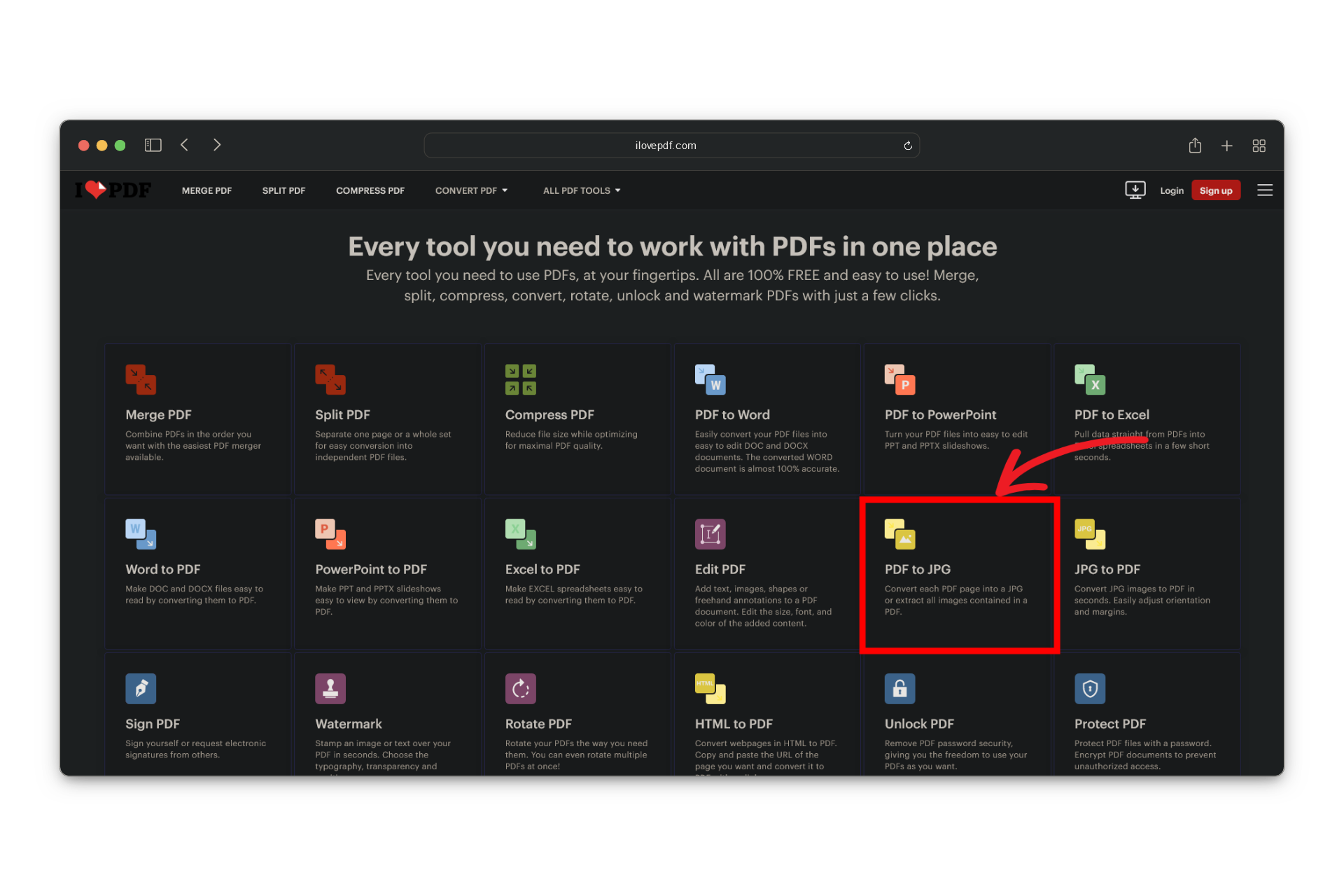Open the PDF to Word icon
Viewport: 1344px width, 896px height.
click(x=710, y=379)
